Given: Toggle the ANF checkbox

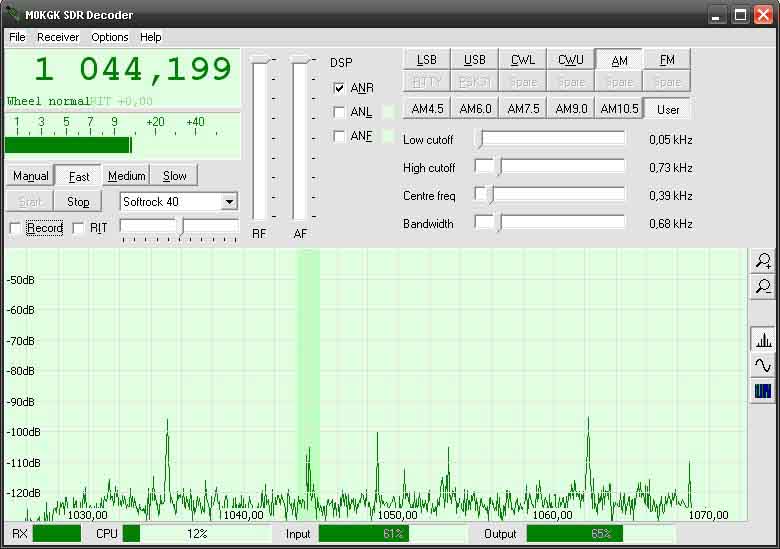Looking at the screenshot, I should pos(339,136).
